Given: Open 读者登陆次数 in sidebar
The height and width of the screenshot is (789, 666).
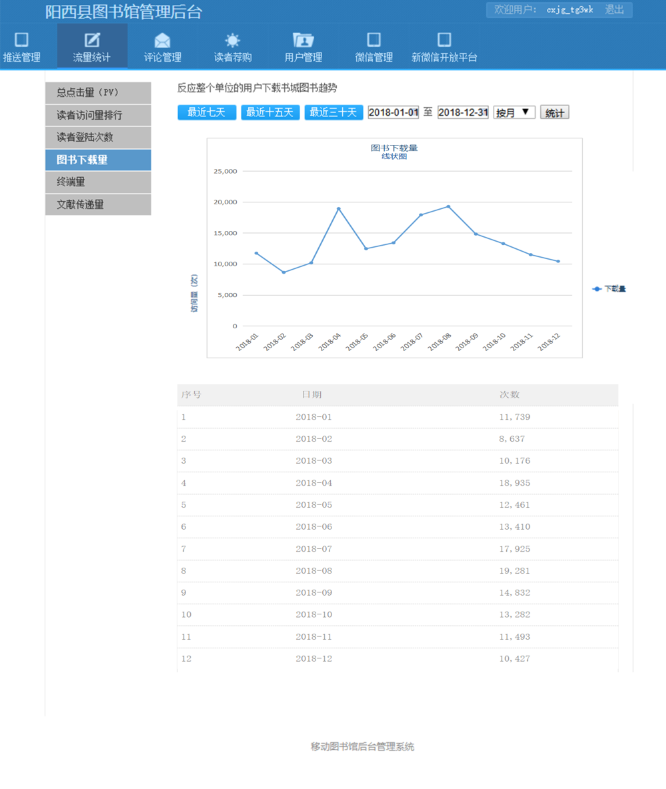Looking at the screenshot, I should (98, 137).
